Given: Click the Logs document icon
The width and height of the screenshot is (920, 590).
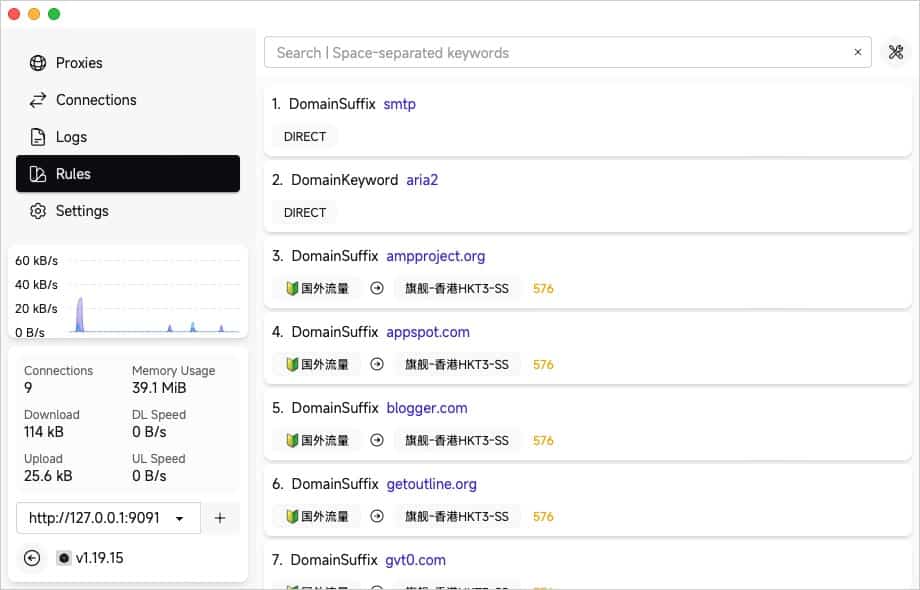Looking at the screenshot, I should pos(38,137).
